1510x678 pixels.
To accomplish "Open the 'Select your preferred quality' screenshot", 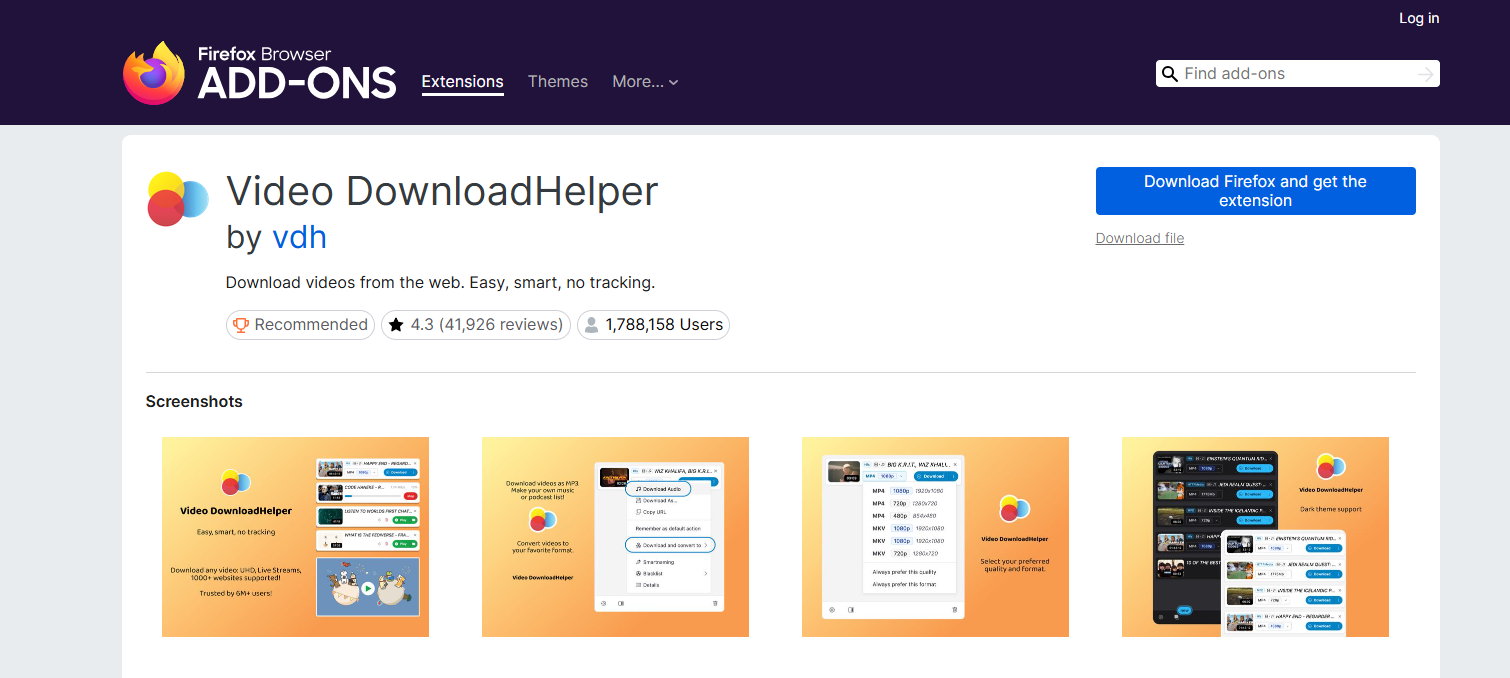I will click(935, 537).
